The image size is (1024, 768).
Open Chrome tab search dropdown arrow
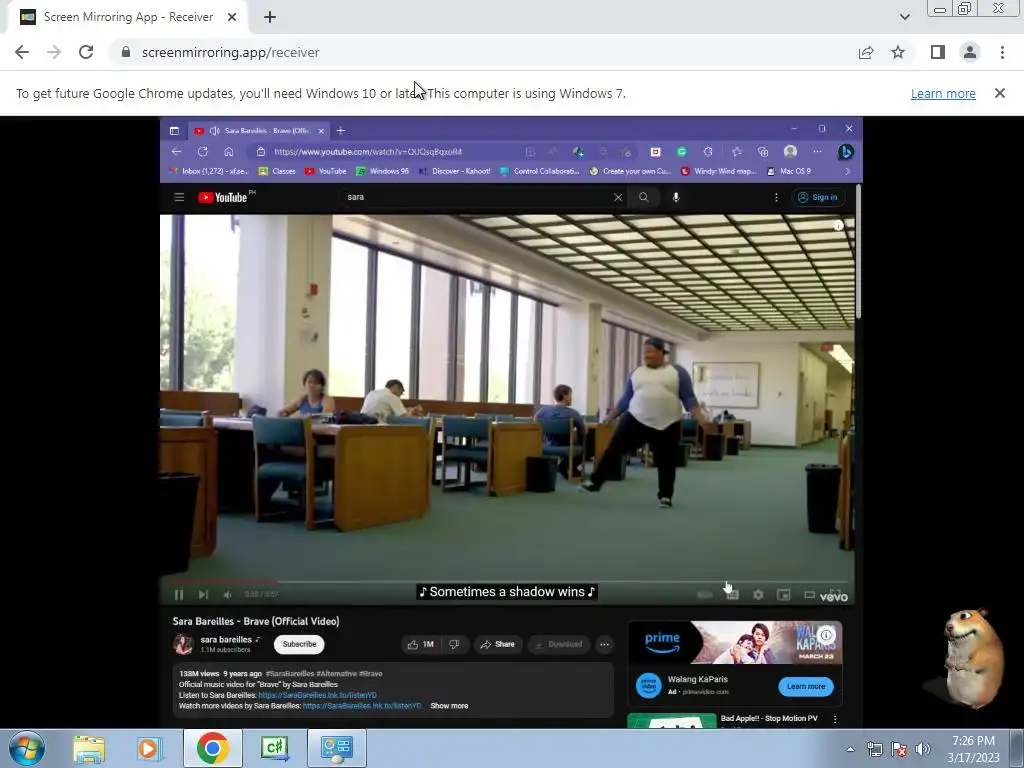[x=904, y=17]
